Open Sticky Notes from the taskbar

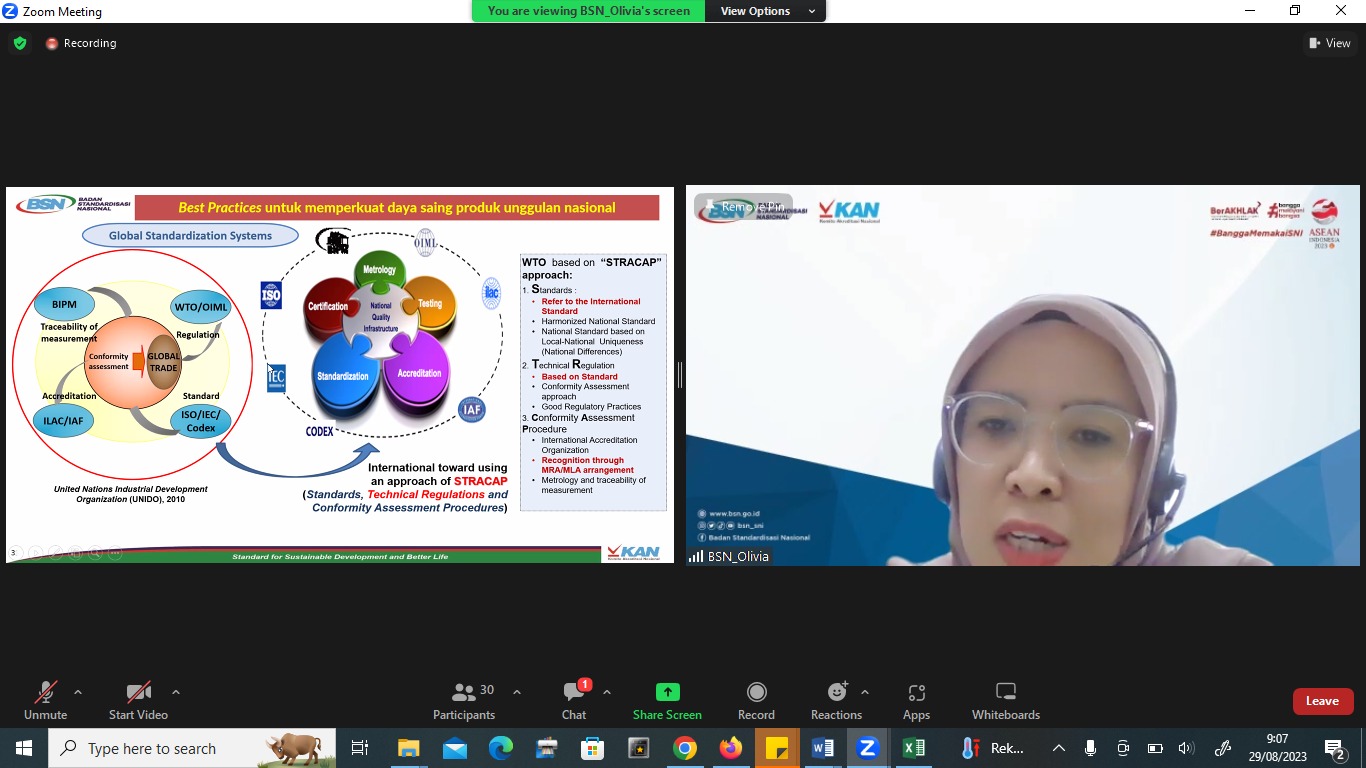coord(777,748)
